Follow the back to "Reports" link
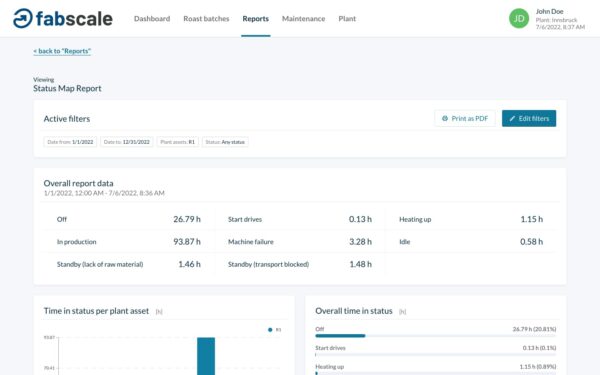Screen dimensions: 600x375 coord(62,51)
